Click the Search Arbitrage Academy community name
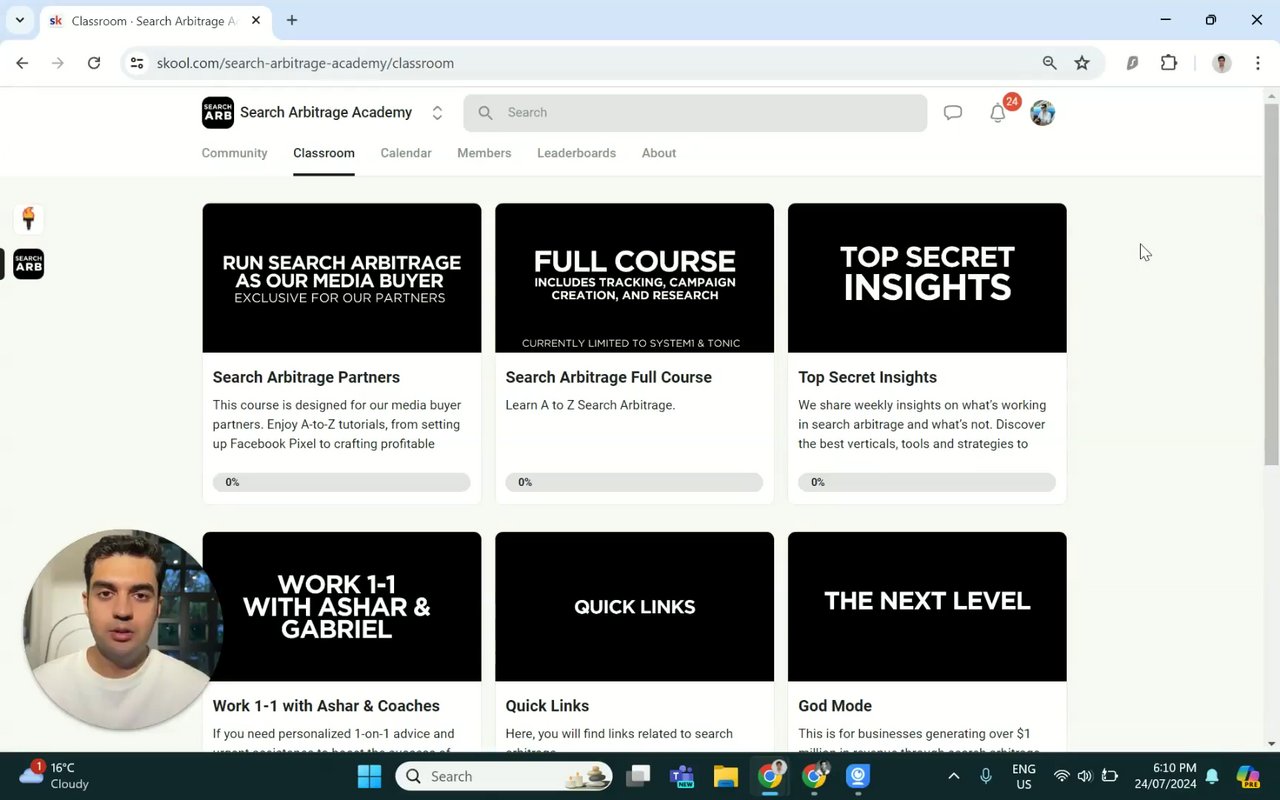The height and width of the screenshot is (800, 1280). [x=326, y=112]
